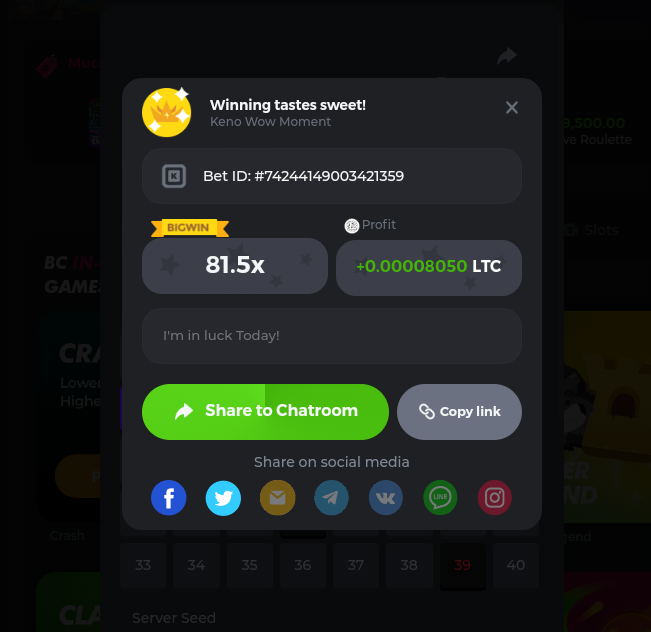
Task: Share win on VK
Action: [386, 497]
